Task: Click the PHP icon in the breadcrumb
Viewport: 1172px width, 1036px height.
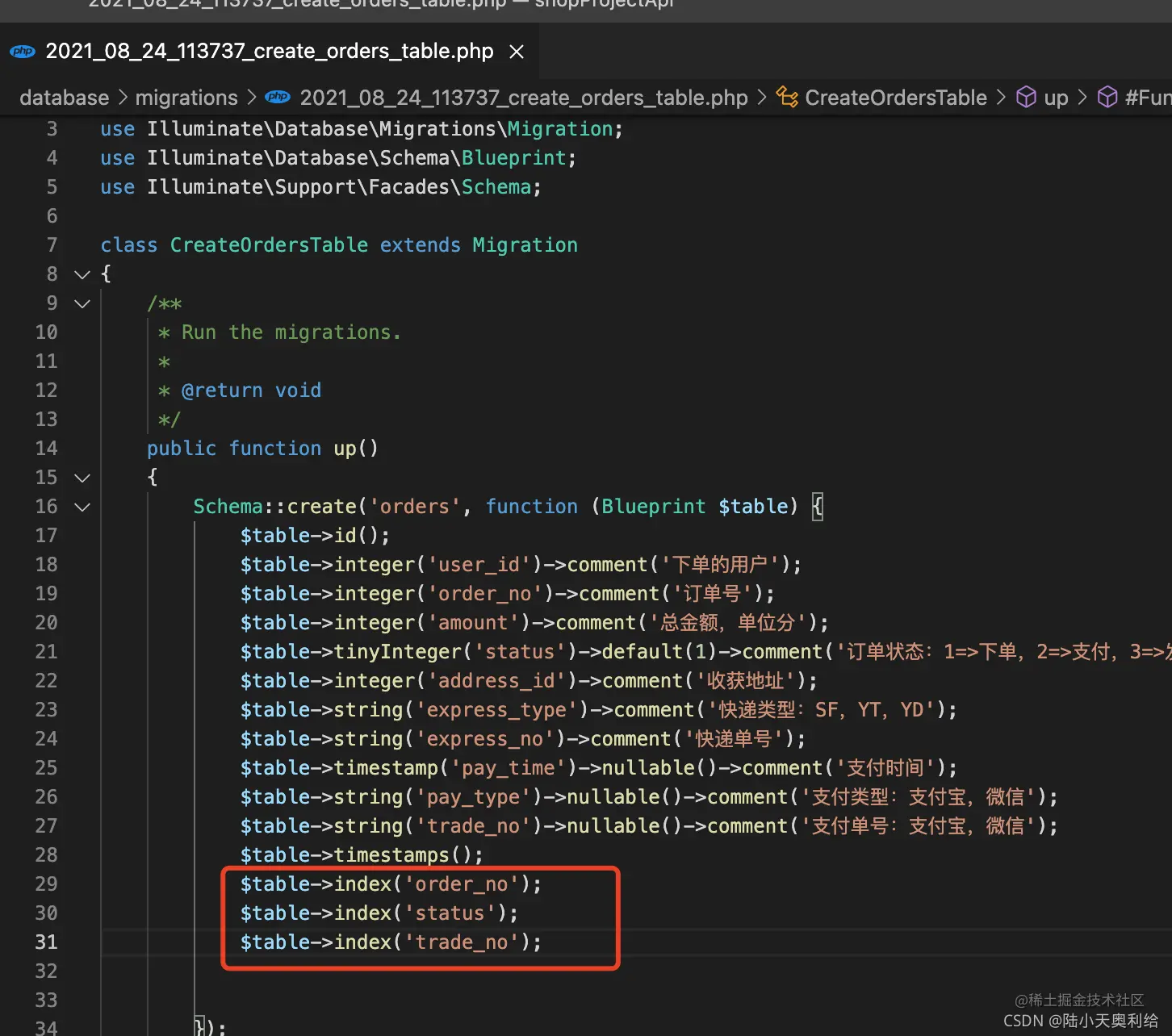Action: tap(278, 97)
